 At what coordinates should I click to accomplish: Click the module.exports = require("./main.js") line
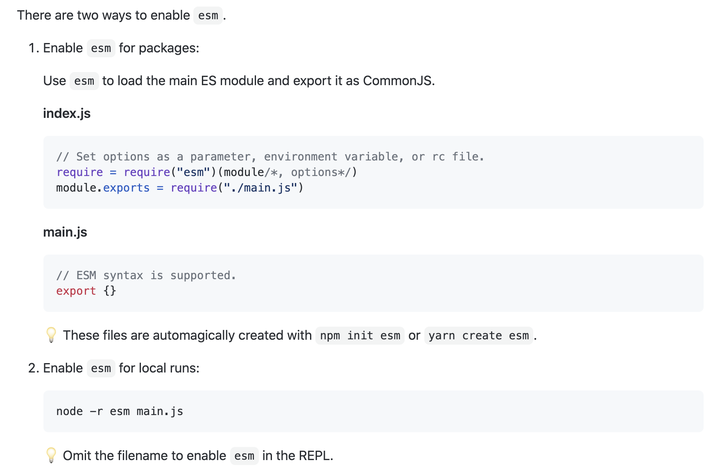(x=180, y=187)
